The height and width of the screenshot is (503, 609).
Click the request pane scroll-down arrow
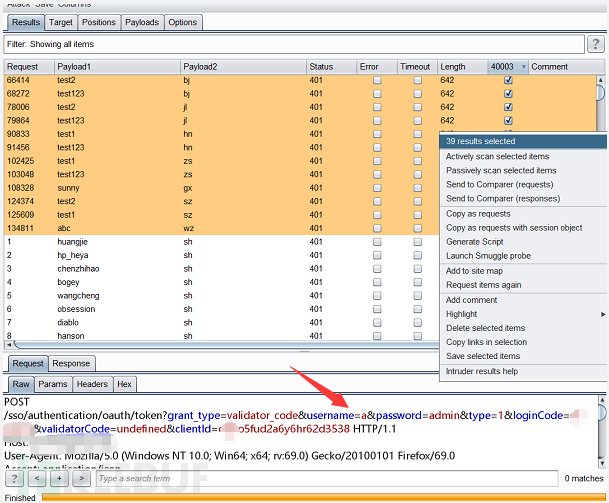coord(602,463)
